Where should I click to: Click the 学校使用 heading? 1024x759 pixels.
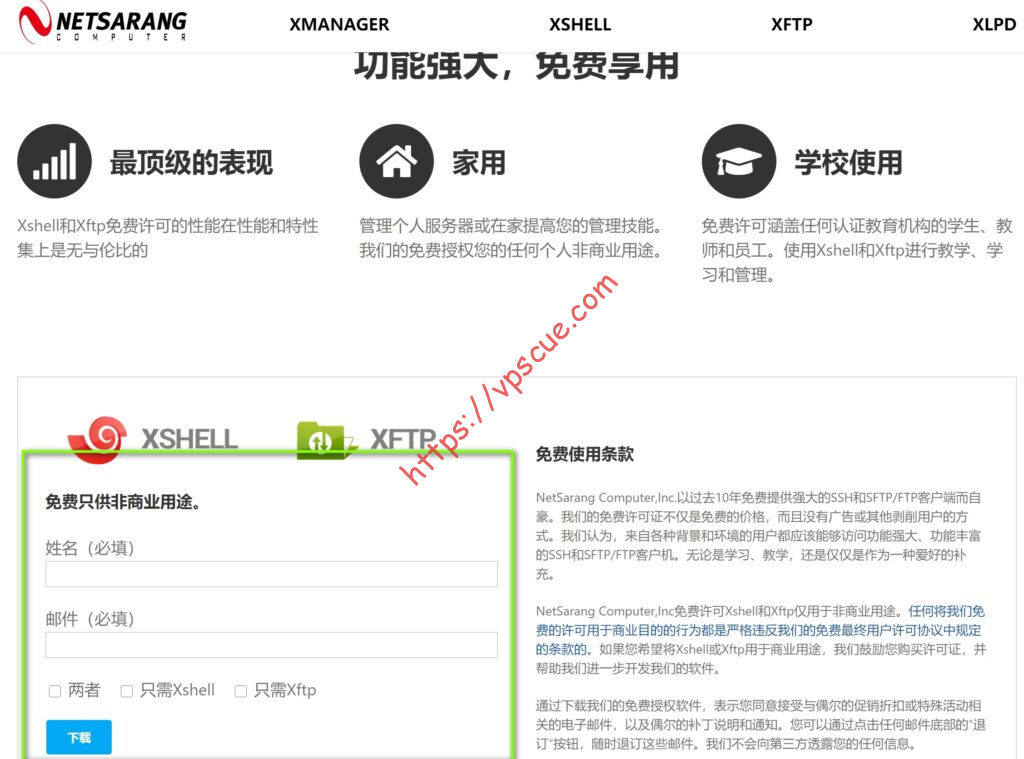pos(848,163)
